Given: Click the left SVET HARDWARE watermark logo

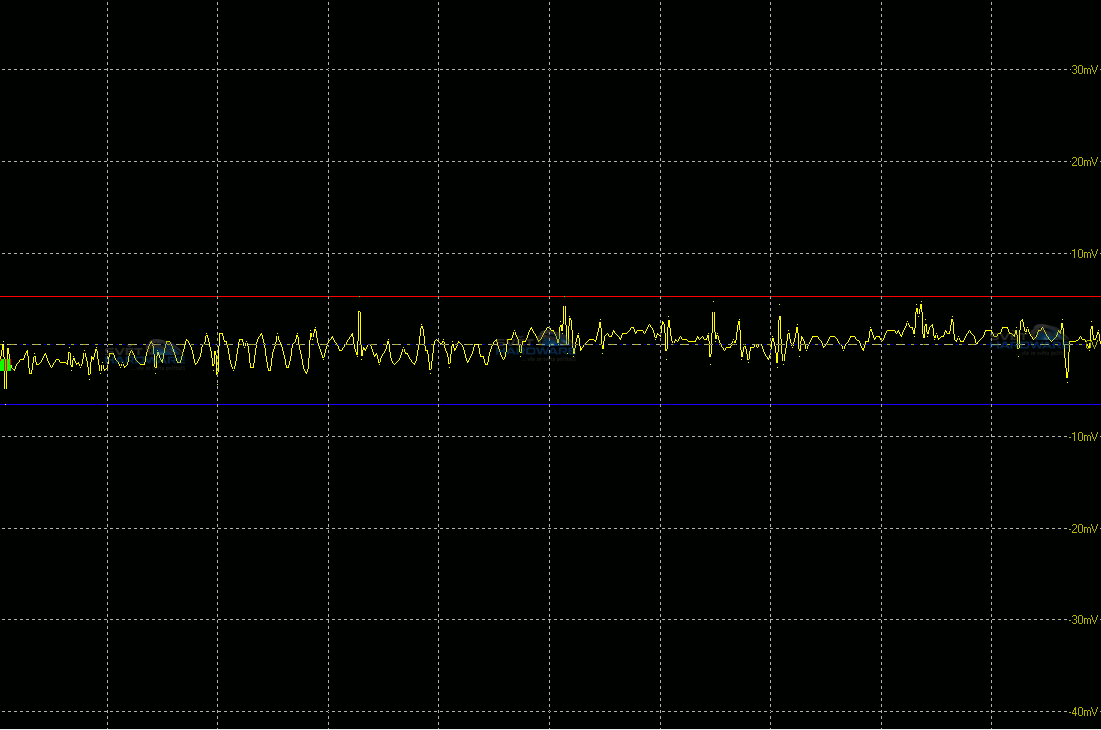Looking at the screenshot, I should (x=155, y=352).
